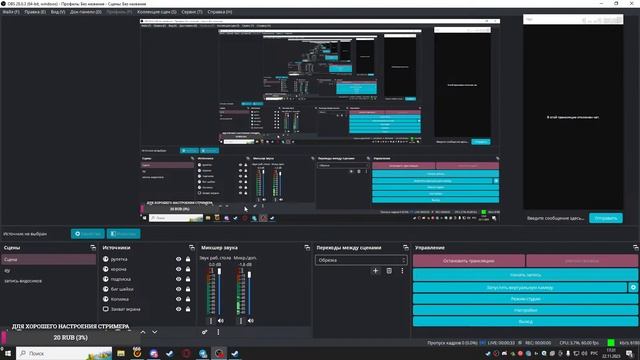
Task: Open desktop audio channel options menu
Action: (211, 321)
